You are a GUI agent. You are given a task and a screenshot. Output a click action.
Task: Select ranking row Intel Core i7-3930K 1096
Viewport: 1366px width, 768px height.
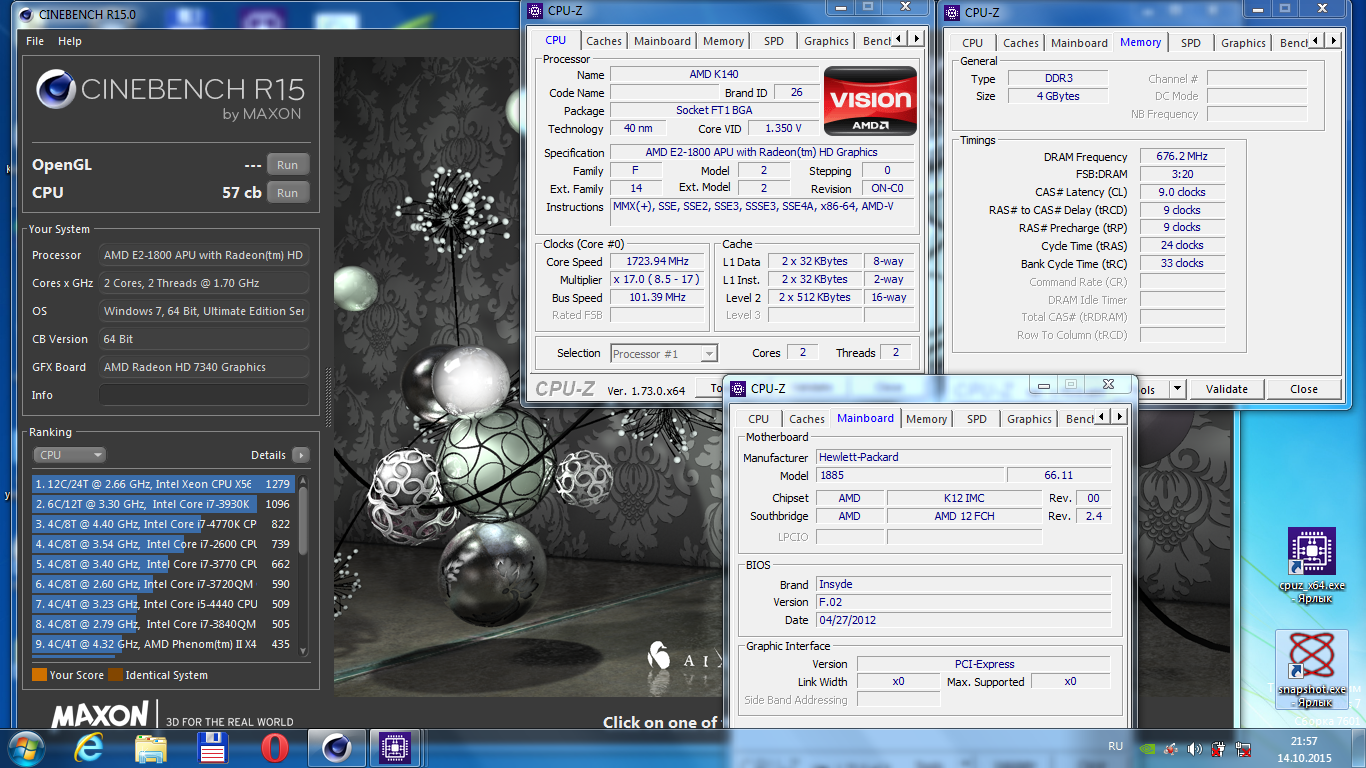pos(163,504)
